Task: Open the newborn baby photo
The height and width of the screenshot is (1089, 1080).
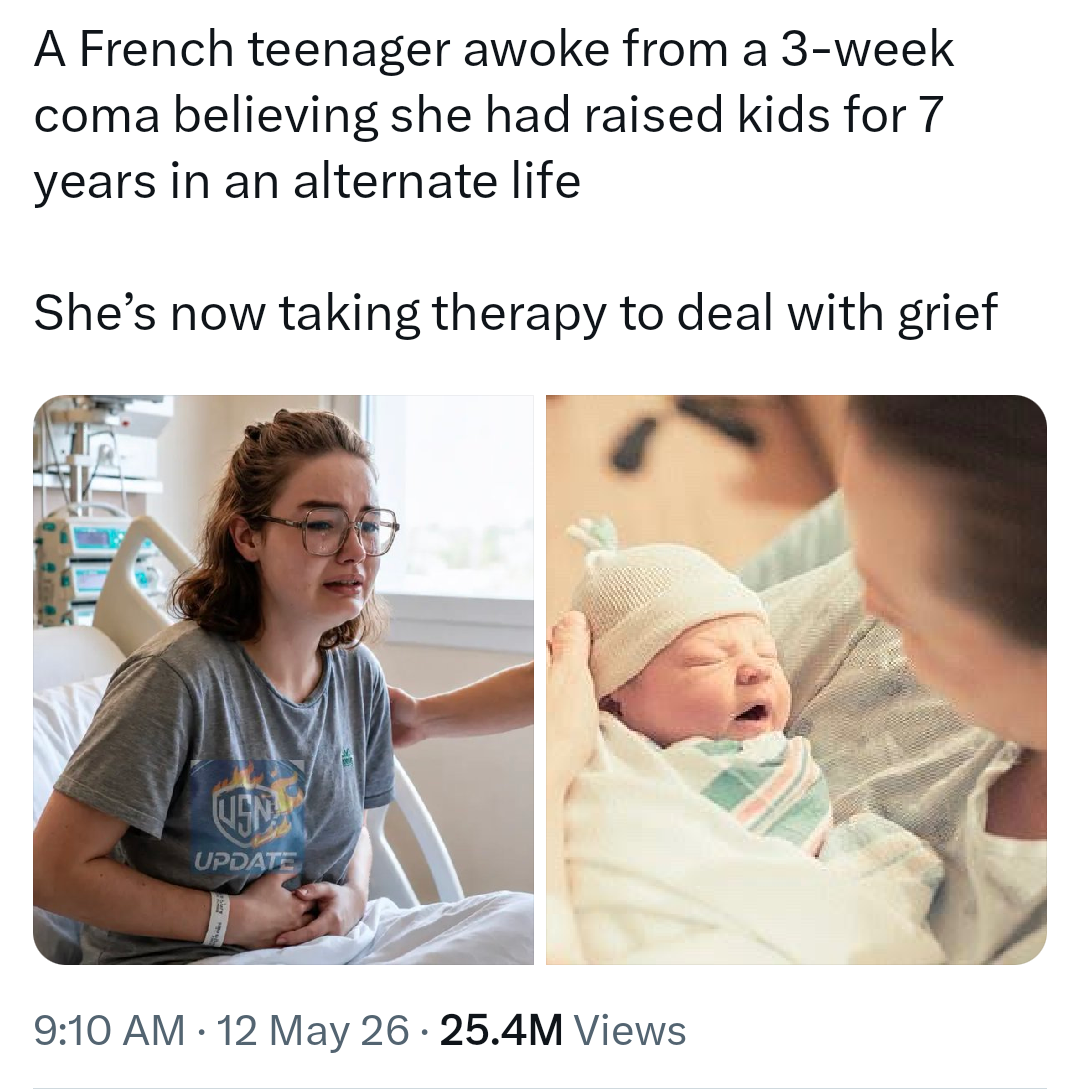Action: (796, 680)
